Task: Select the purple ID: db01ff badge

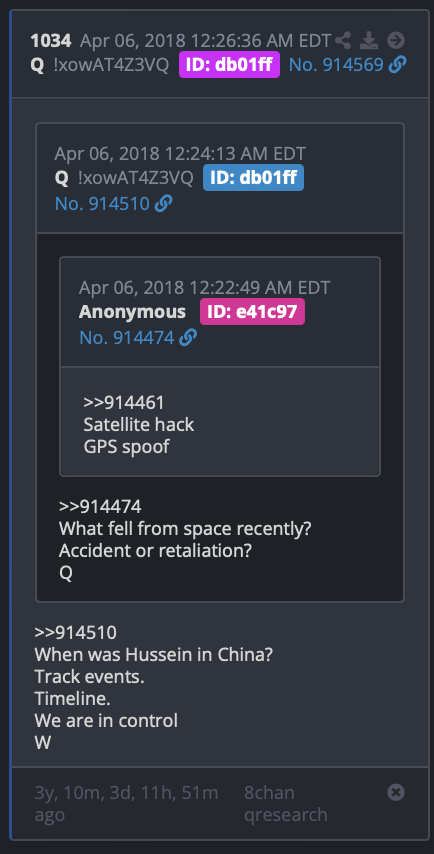Action: pos(229,65)
